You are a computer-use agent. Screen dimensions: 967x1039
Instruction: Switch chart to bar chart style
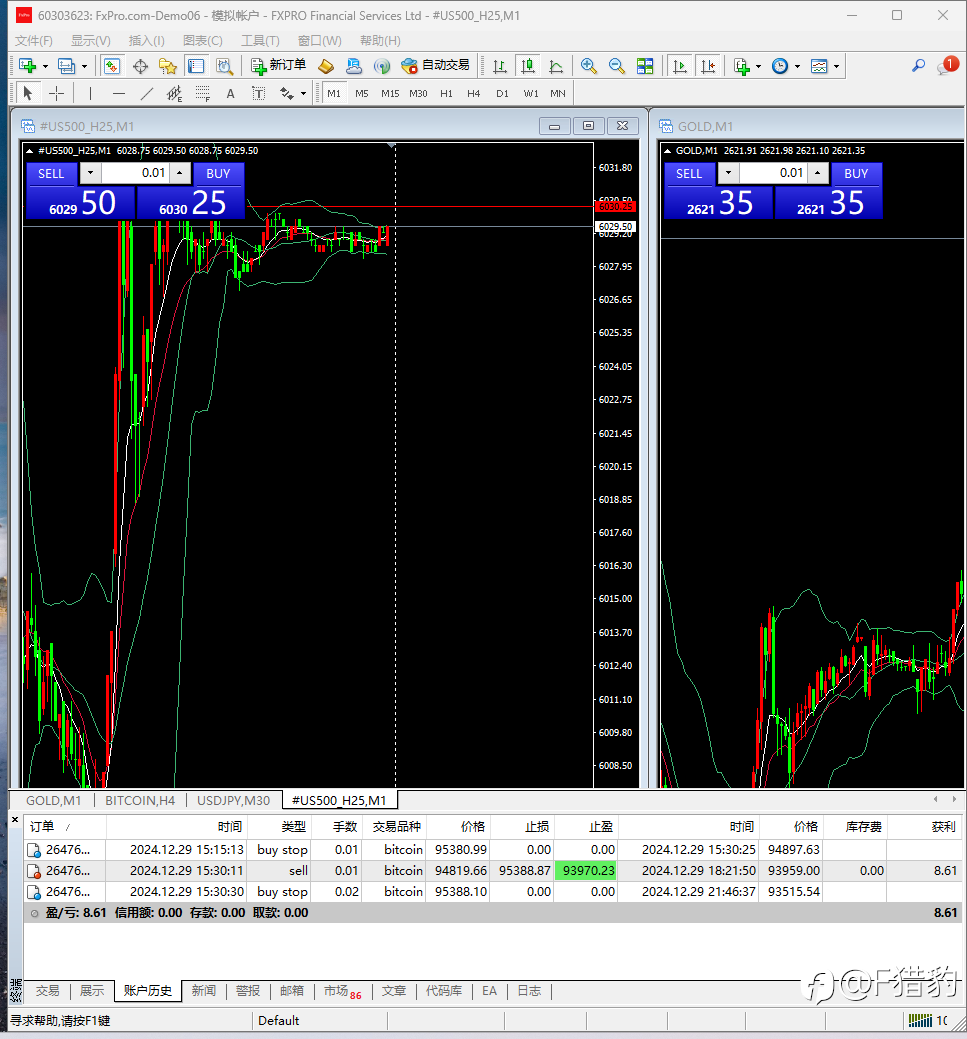pos(500,66)
